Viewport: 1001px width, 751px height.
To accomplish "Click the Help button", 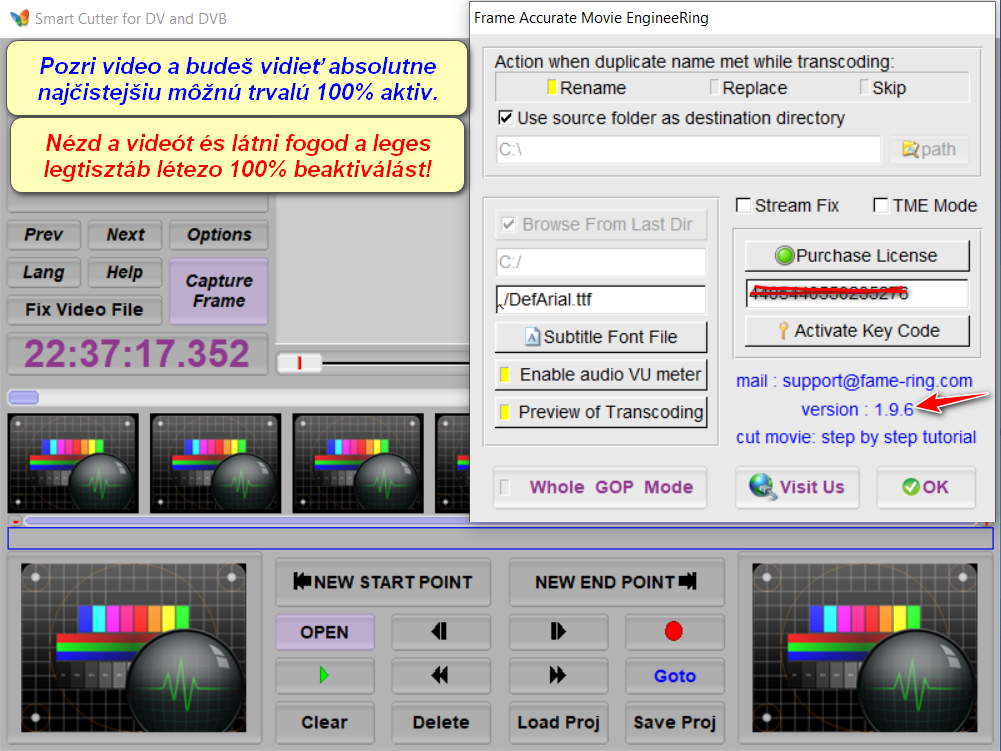I will [x=124, y=272].
